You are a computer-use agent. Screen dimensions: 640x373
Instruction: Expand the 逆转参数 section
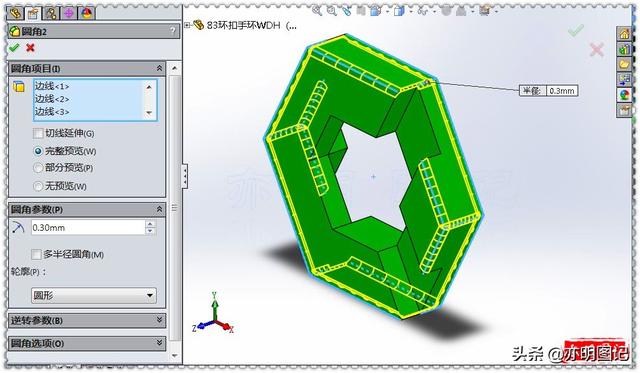pos(160,320)
